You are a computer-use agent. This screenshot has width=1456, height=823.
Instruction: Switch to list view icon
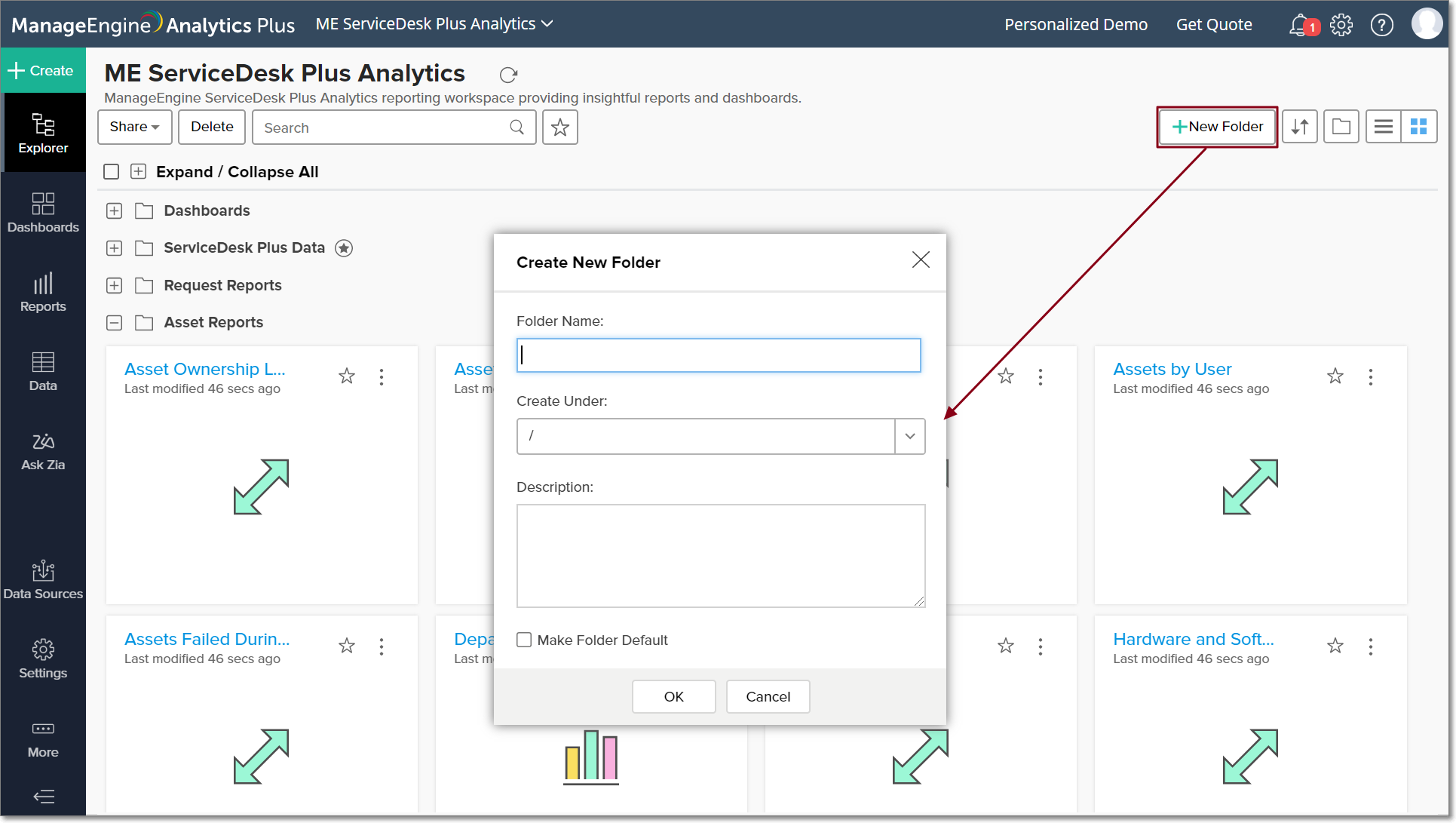1384,127
